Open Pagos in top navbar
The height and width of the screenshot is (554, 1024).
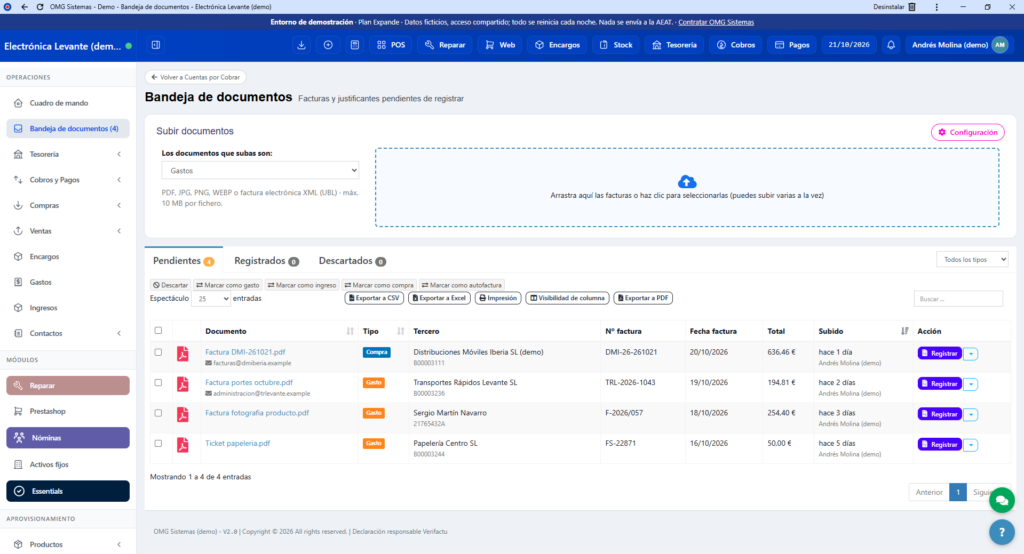(x=792, y=45)
